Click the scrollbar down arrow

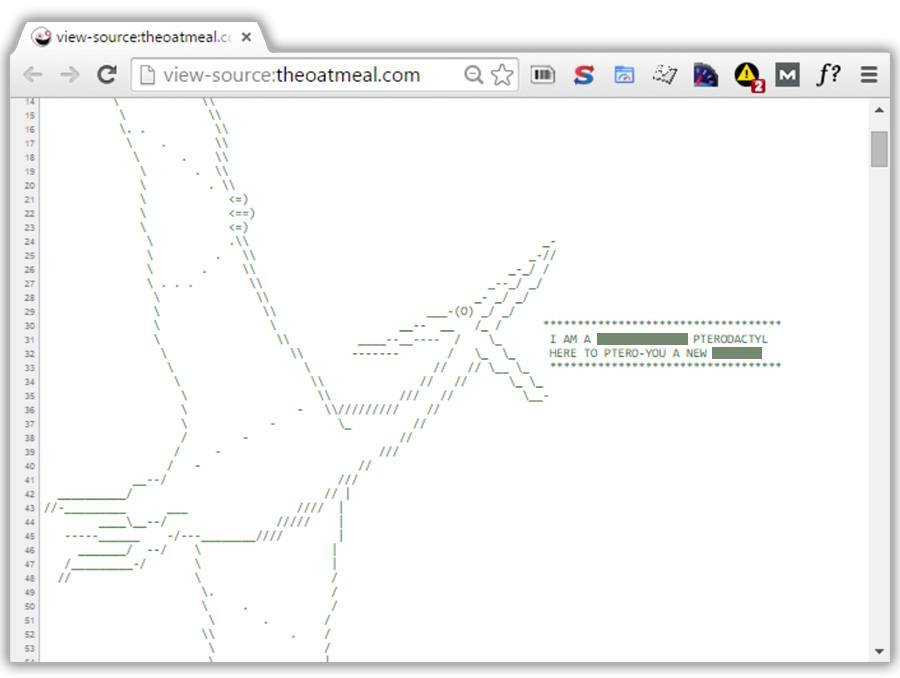[x=879, y=651]
